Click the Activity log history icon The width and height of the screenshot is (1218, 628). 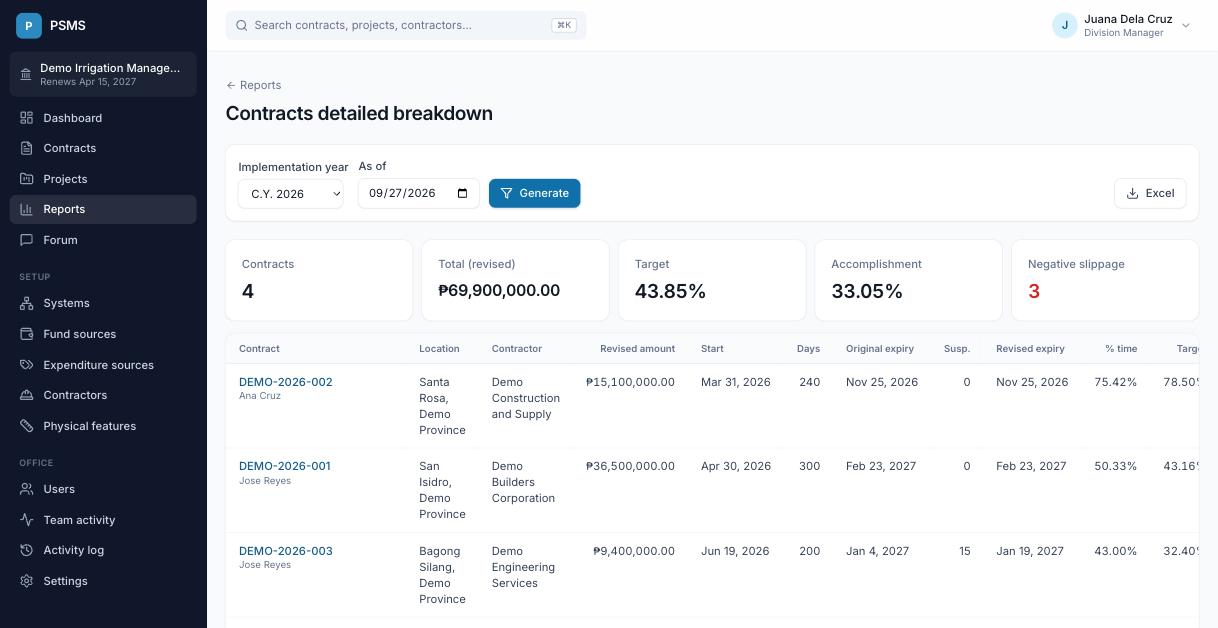(27, 550)
